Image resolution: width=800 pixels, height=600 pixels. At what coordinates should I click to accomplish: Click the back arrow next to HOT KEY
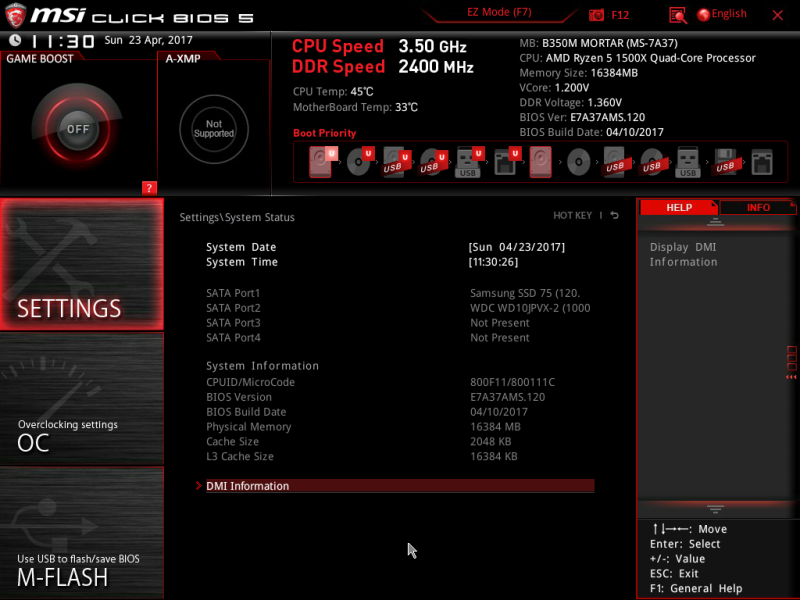click(x=615, y=215)
